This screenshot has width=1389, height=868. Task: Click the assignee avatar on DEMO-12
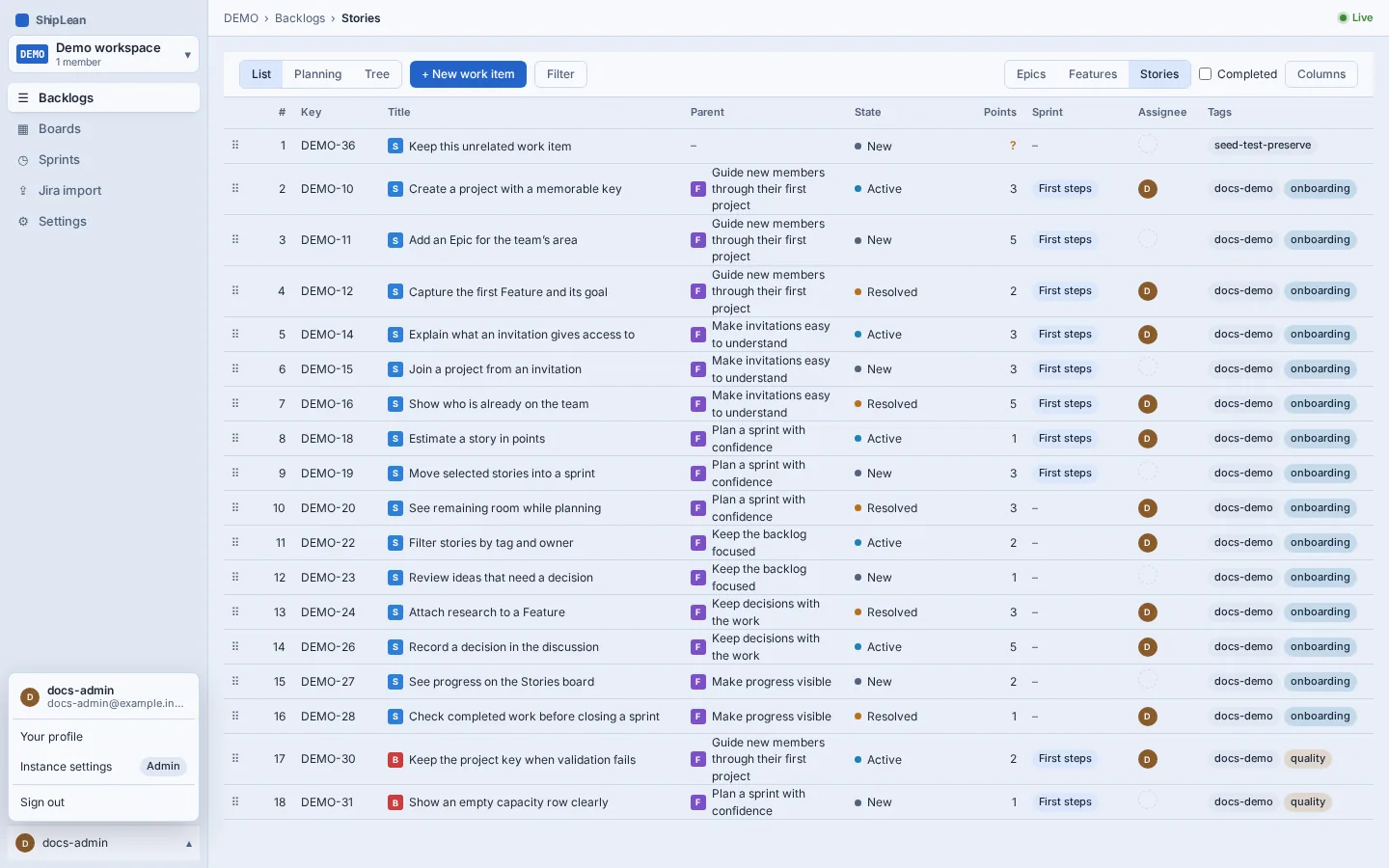pos(1148,291)
